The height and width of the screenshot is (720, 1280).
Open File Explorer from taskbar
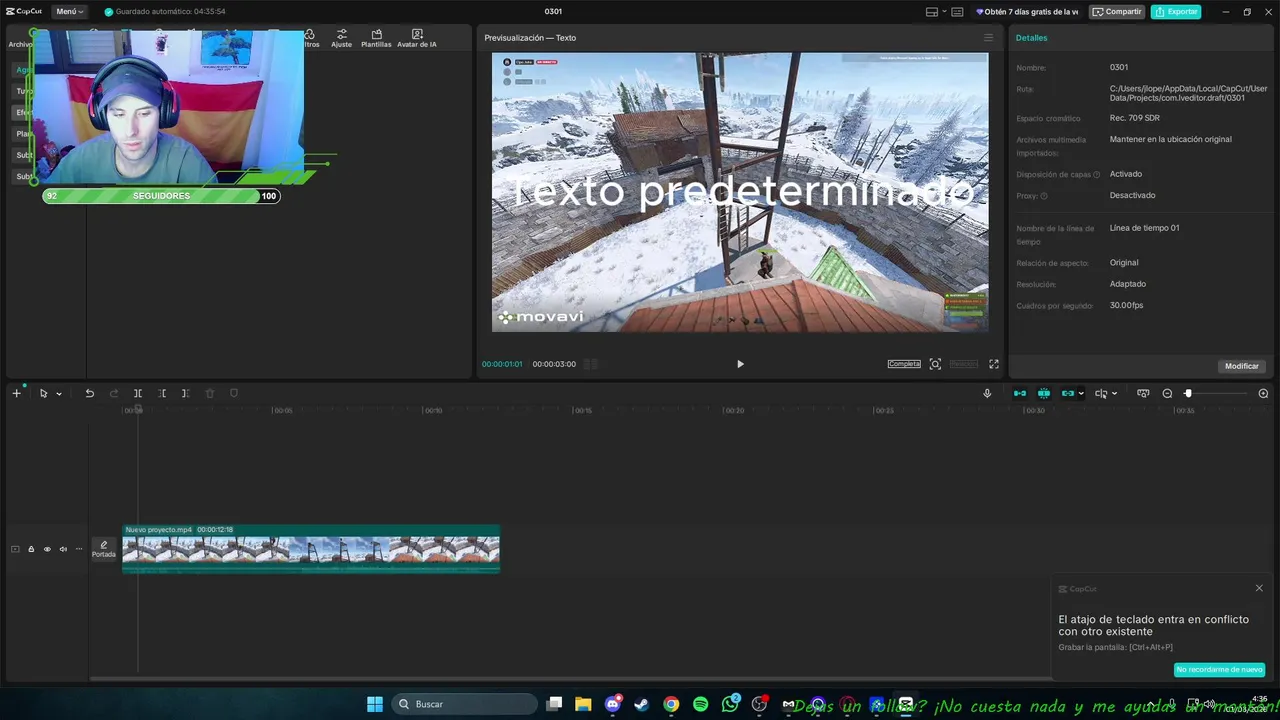[x=583, y=704]
